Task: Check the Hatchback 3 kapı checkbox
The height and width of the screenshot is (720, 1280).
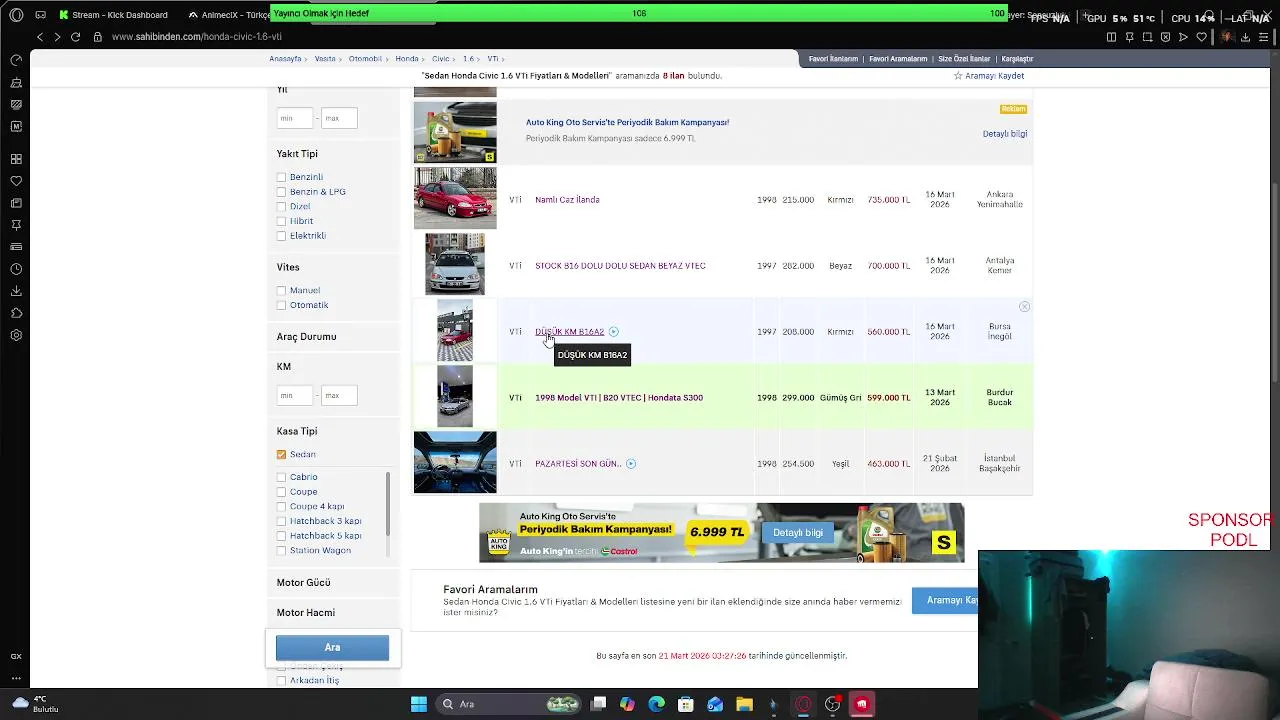Action: click(x=281, y=521)
